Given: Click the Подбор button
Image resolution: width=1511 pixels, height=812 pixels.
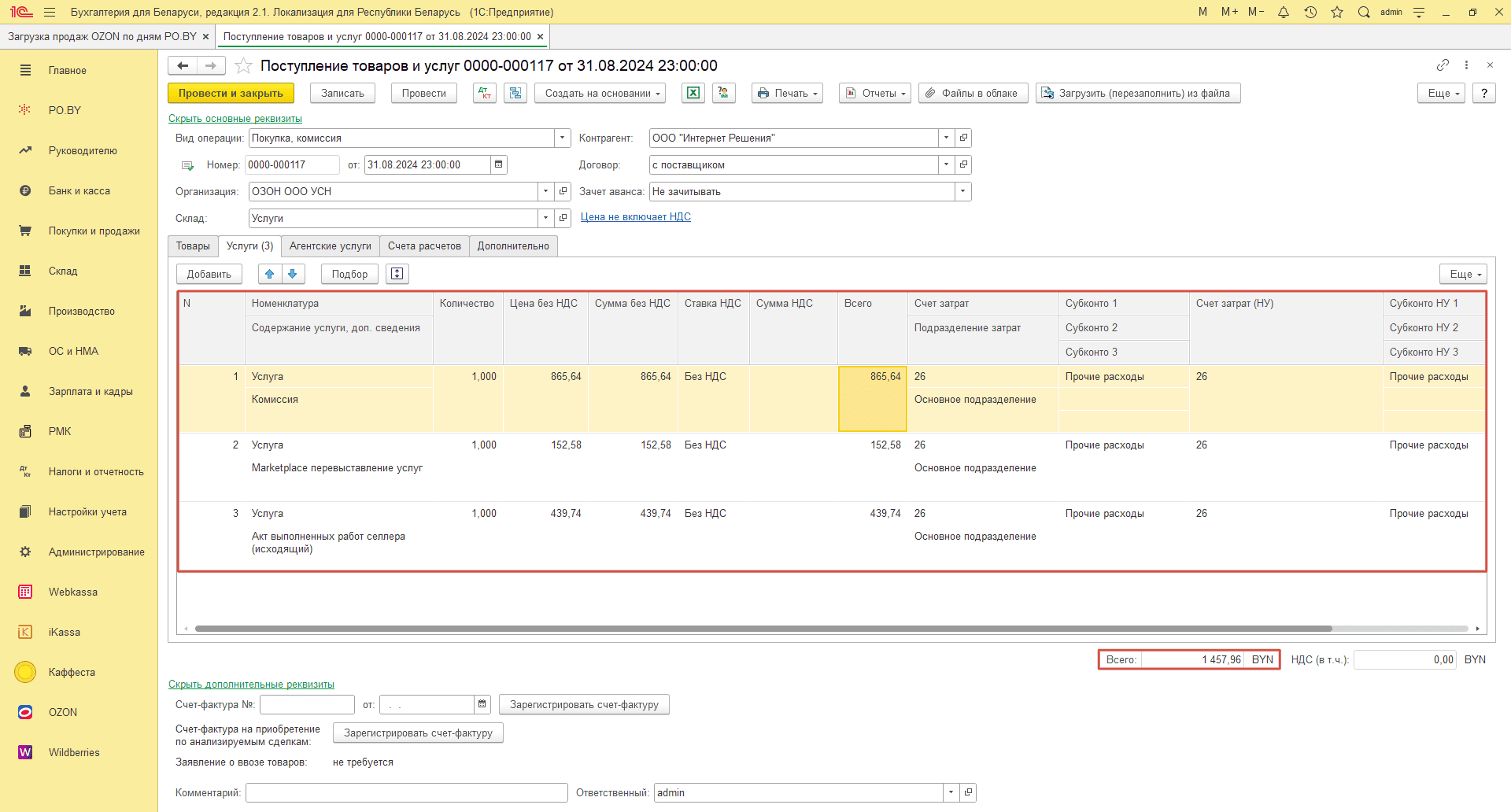Looking at the screenshot, I should click(349, 274).
